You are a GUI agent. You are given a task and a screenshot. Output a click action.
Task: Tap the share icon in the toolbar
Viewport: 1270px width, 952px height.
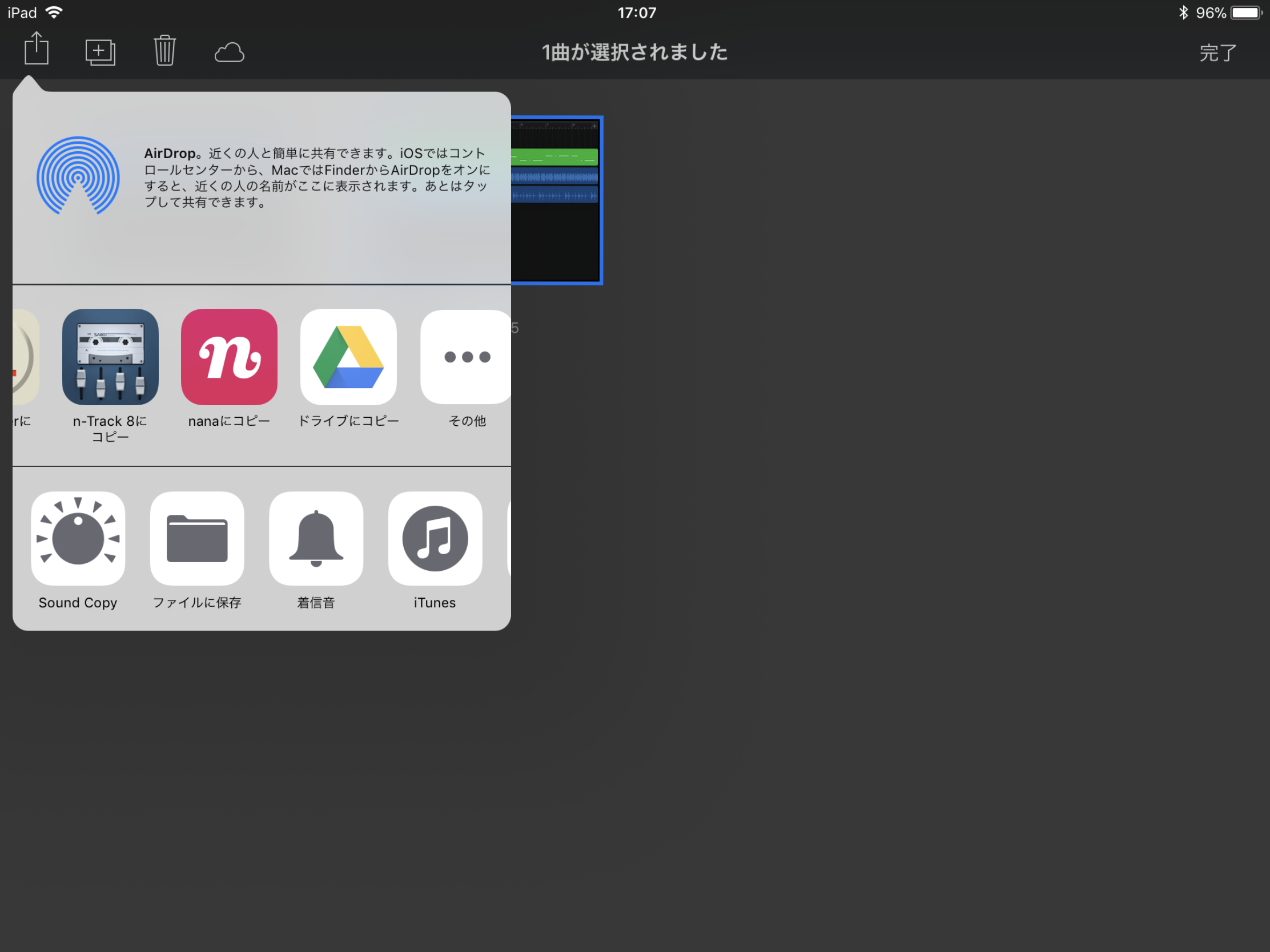(x=36, y=49)
